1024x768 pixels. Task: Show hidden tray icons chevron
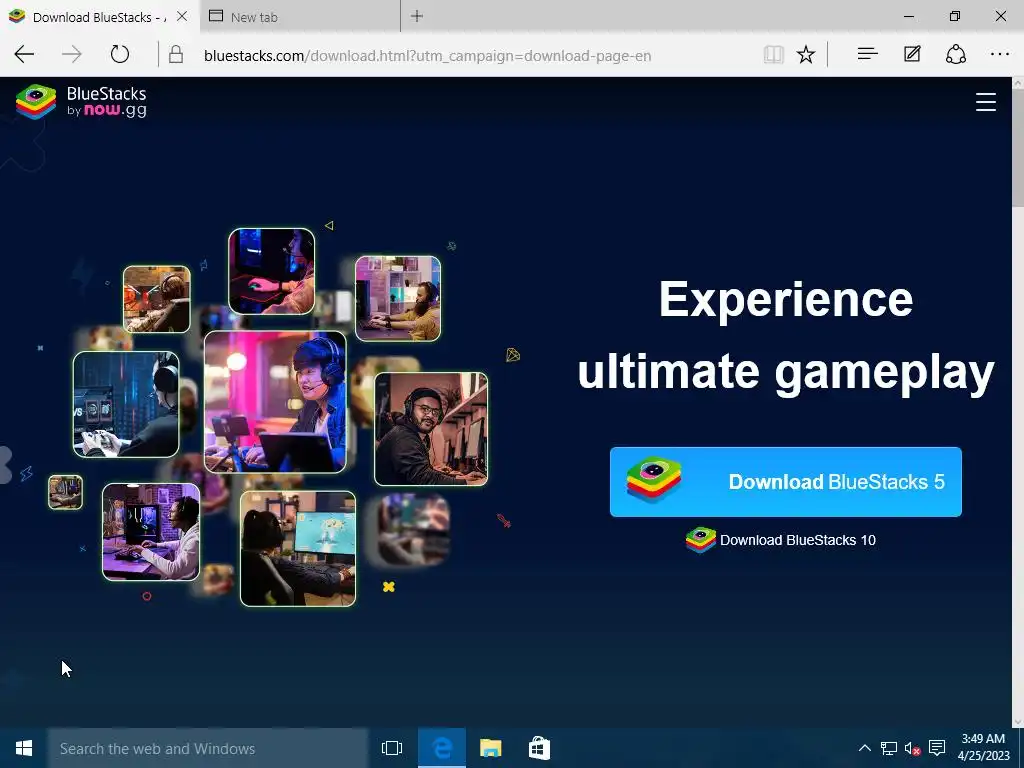(x=864, y=748)
